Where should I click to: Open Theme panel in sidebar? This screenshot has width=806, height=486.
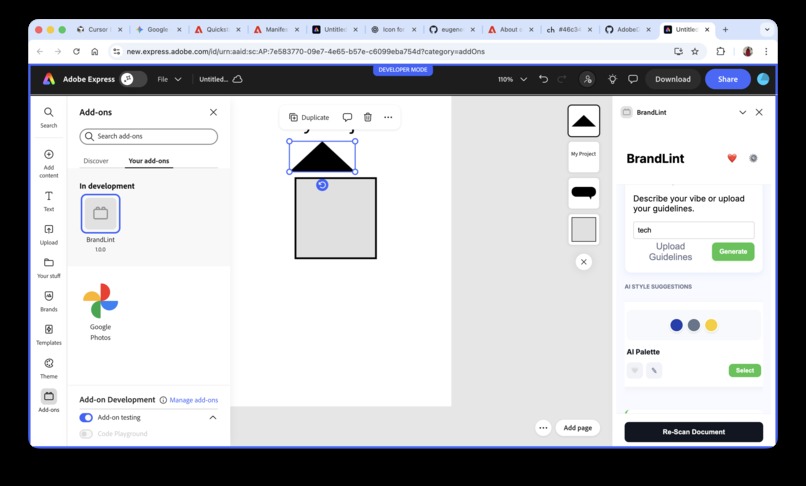(x=48, y=368)
